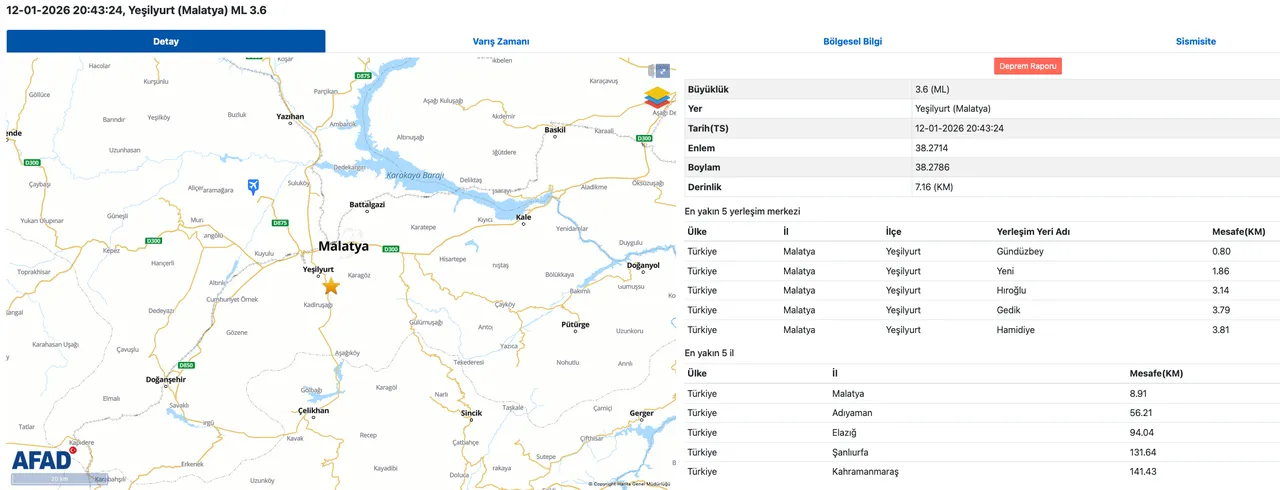Click the AFAD logo on the map
Image resolution: width=1280 pixels, height=490 pixels.
[x=41, y=460]
